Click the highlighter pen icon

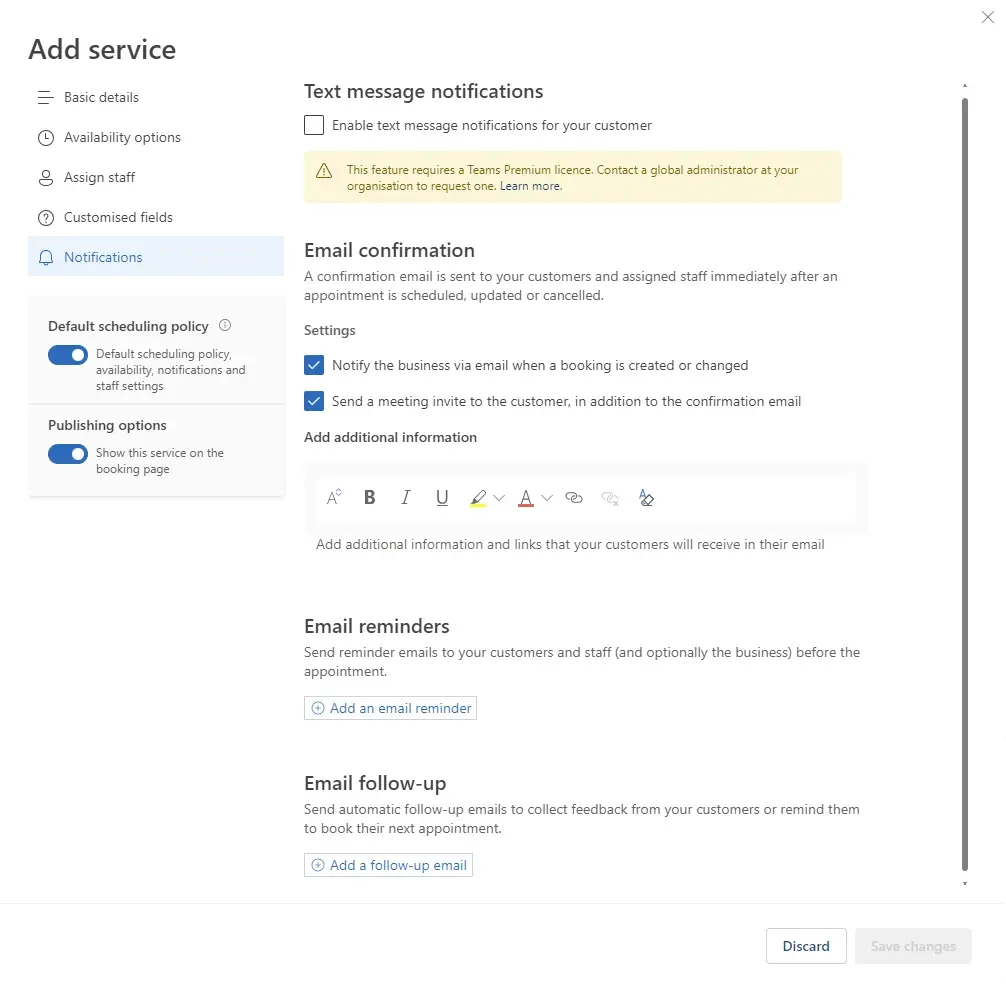pyautogui.click(x=478, y=498)
